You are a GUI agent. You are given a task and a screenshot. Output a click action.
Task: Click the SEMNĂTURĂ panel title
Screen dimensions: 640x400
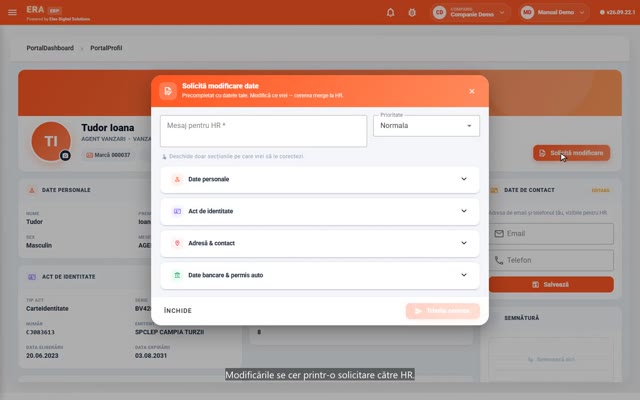point(522,318)
